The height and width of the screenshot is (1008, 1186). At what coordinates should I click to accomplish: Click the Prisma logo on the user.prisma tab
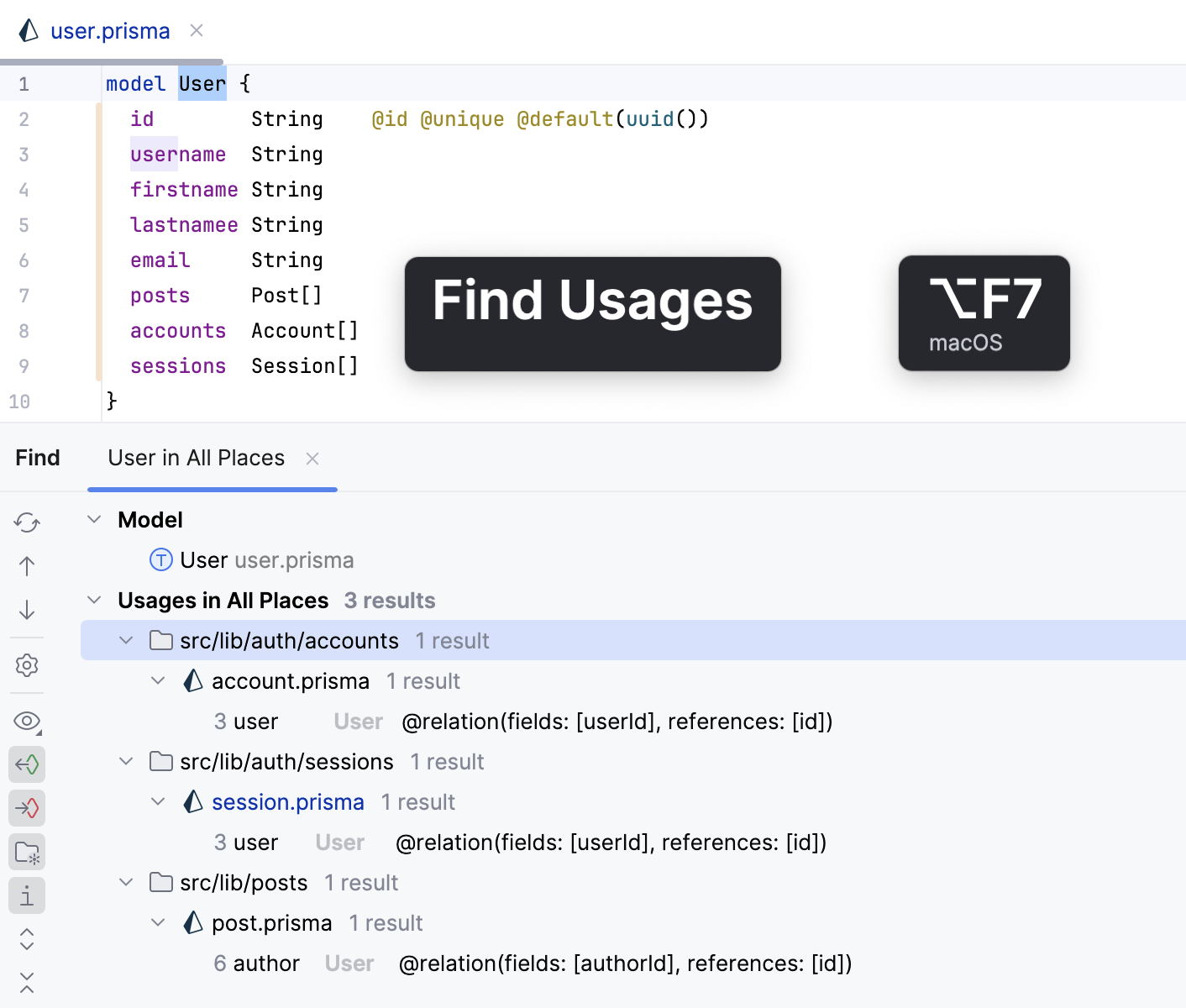point(28,30)
